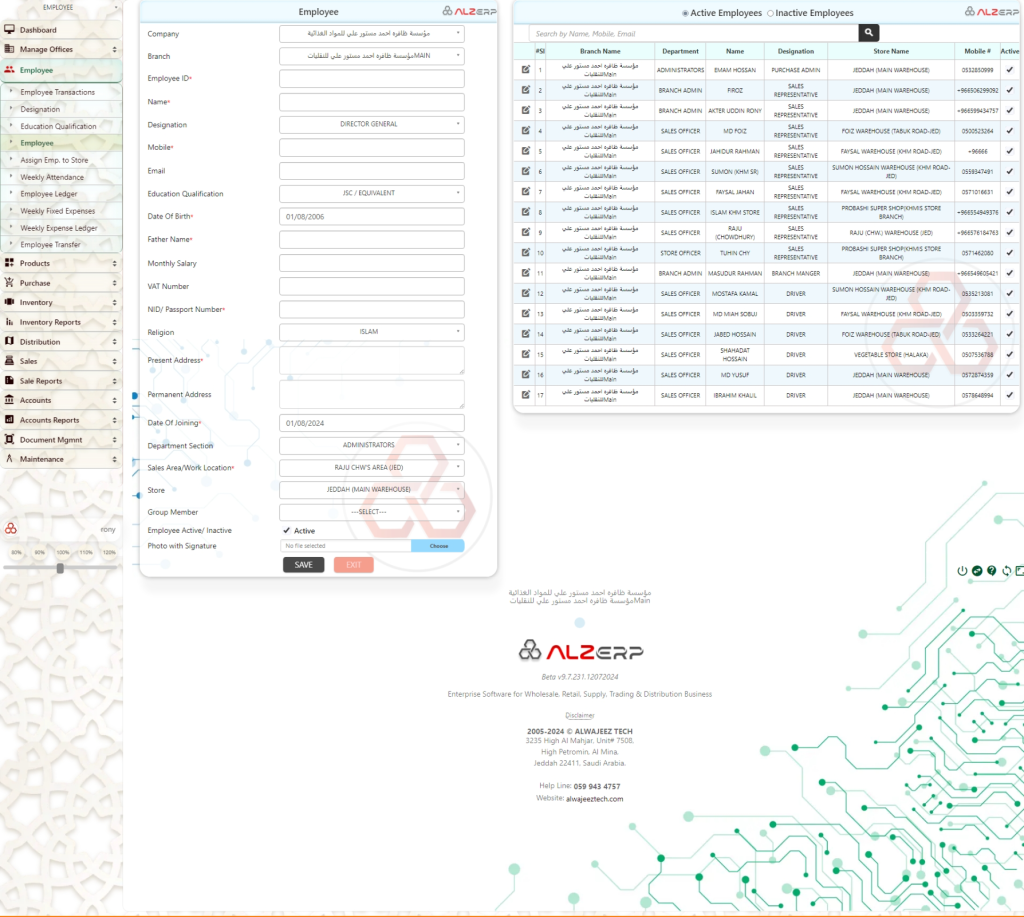Click the refresh arrows icon
Viewport: 1024px width, 917px height.
coord(1006,571)
